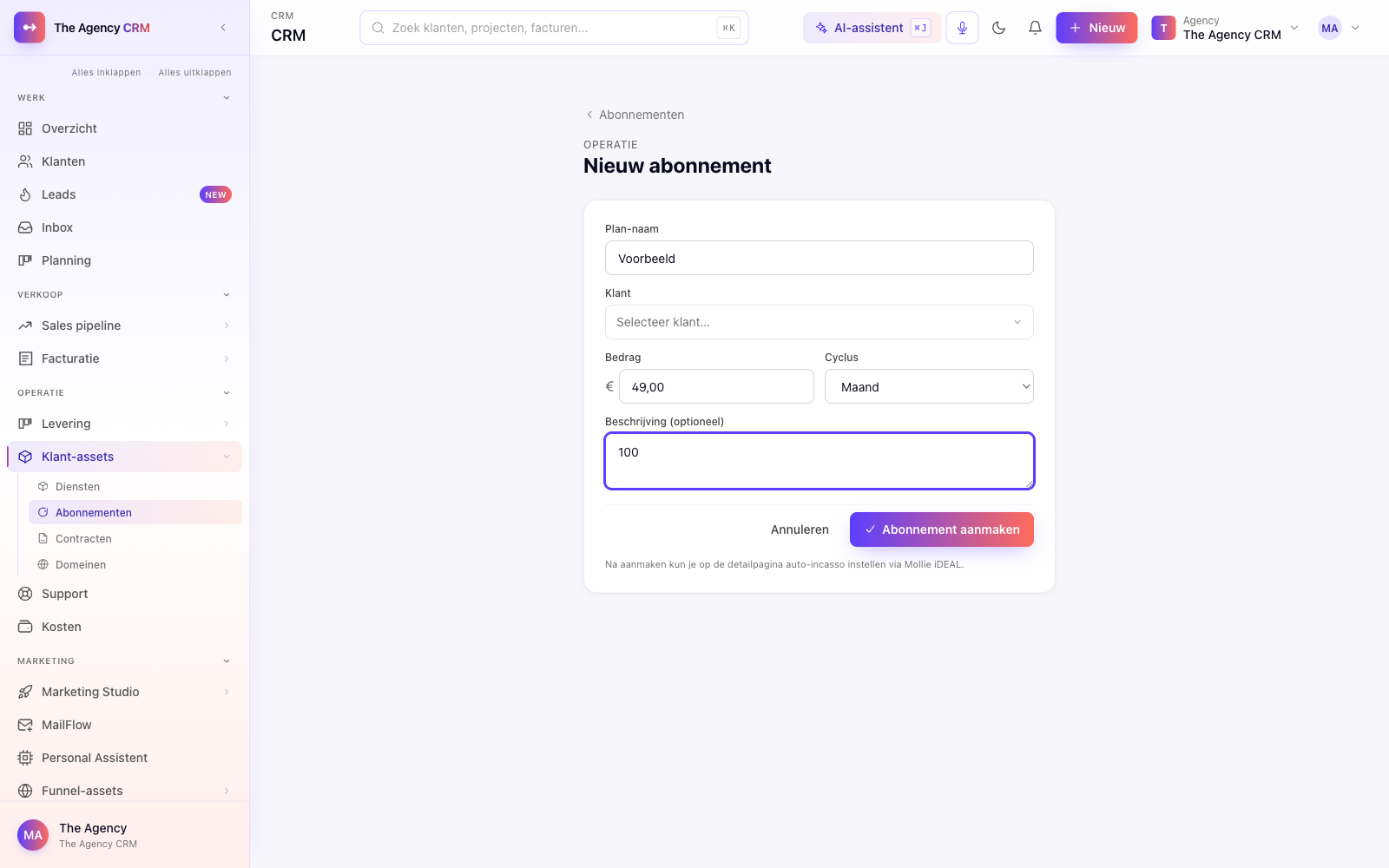Click The Agency CRM logo icon
Viewport: 1389px width, 868px height.
click(x=30, y=28)
